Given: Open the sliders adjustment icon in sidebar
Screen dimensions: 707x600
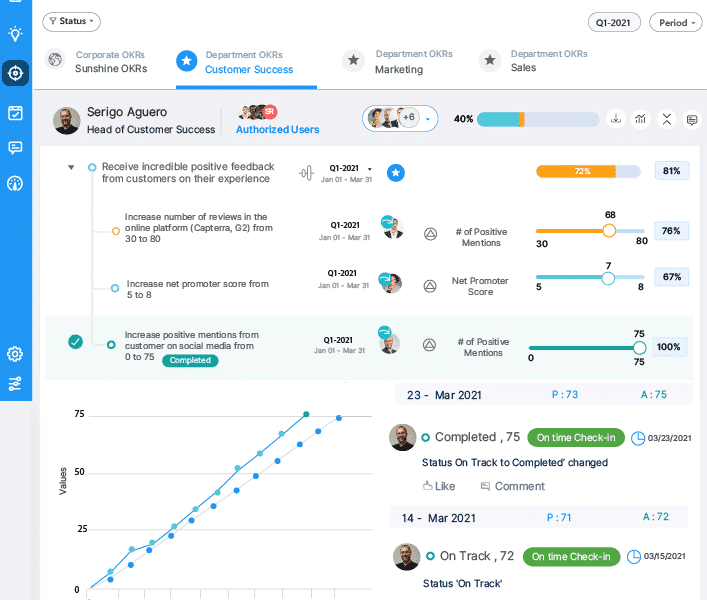Looking at the screenshot, I should pyautogui.click(x=15, y=383).
